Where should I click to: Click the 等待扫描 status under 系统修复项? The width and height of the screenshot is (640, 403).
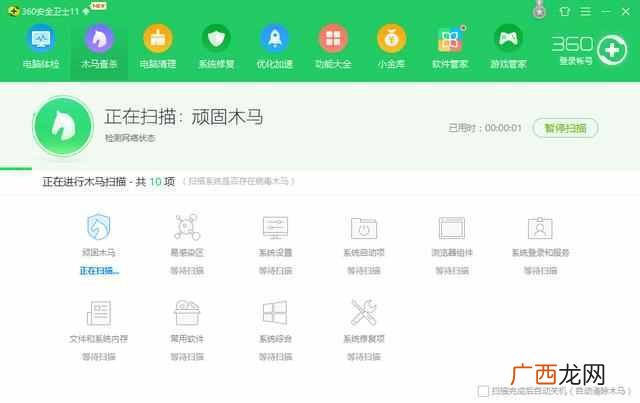(x=364, y=357)
